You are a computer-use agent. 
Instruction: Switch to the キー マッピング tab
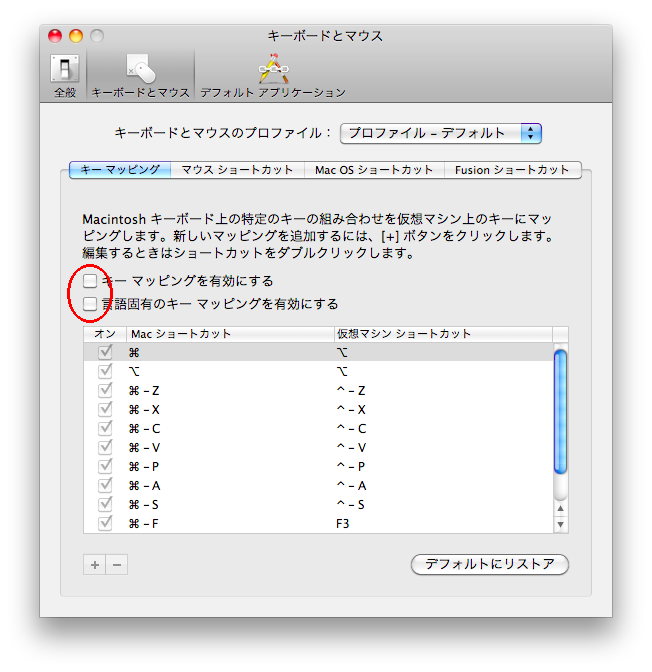pos(120,170)
